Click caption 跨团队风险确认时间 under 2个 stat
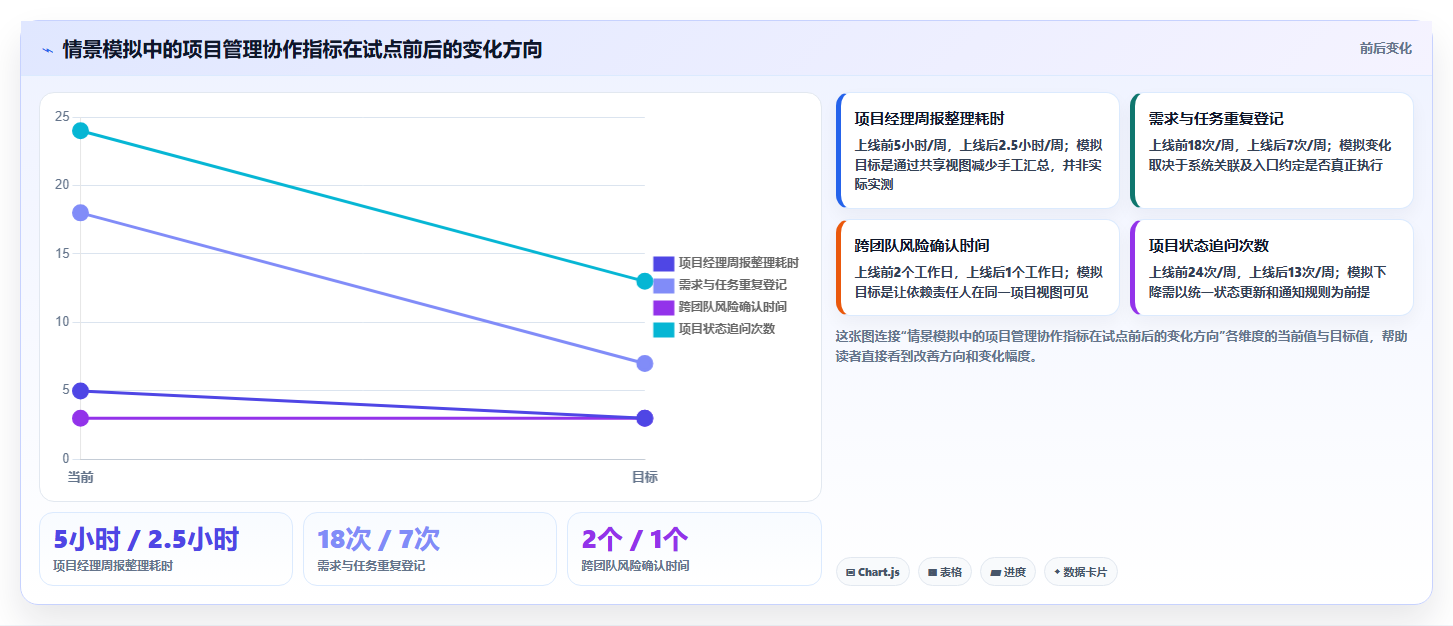The height and width of the screenshot is (626, 1453). [x=635, y=566]
